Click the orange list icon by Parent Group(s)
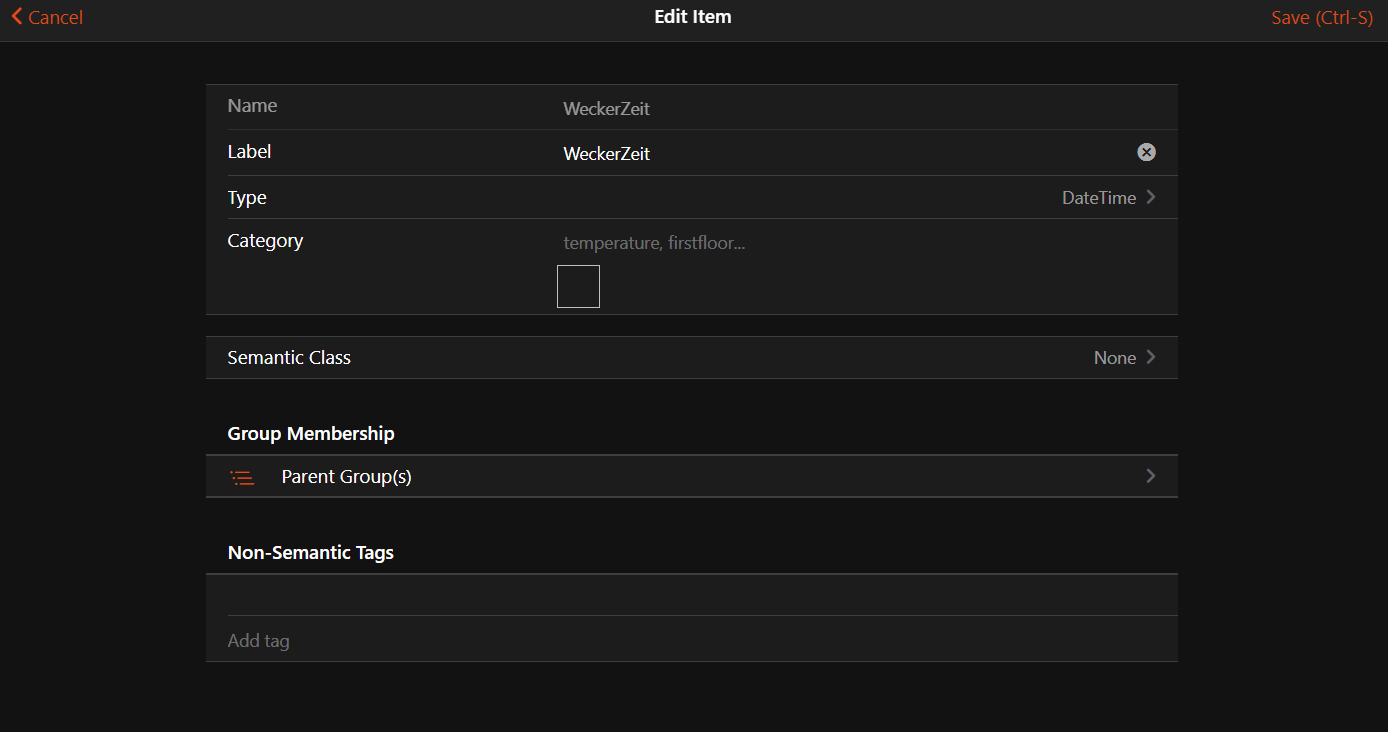This screenshot has width=1388, height=732. pyautogui.click(x=242, y=477)
